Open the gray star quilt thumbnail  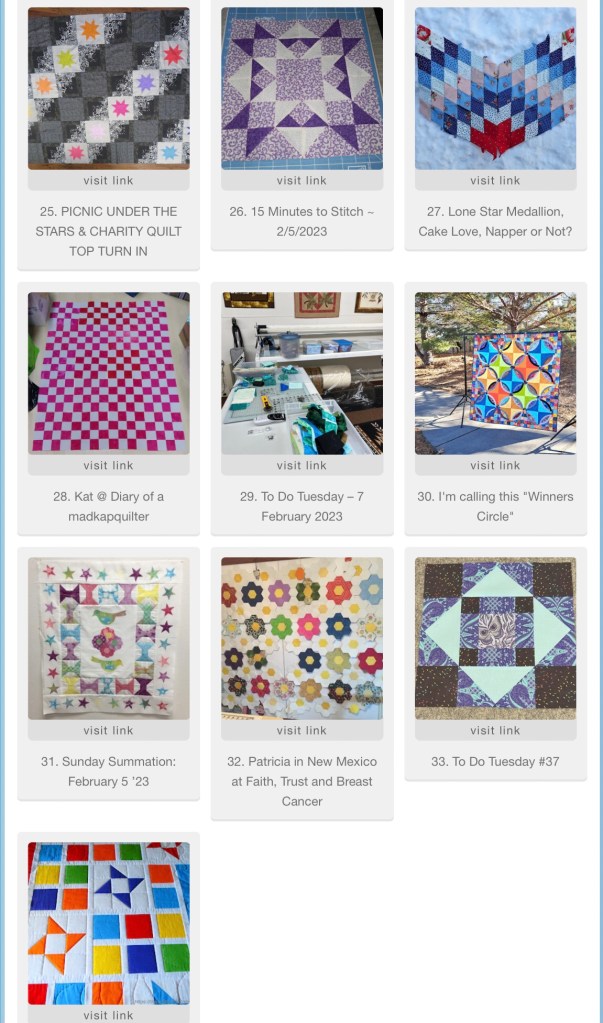[108, 89]
